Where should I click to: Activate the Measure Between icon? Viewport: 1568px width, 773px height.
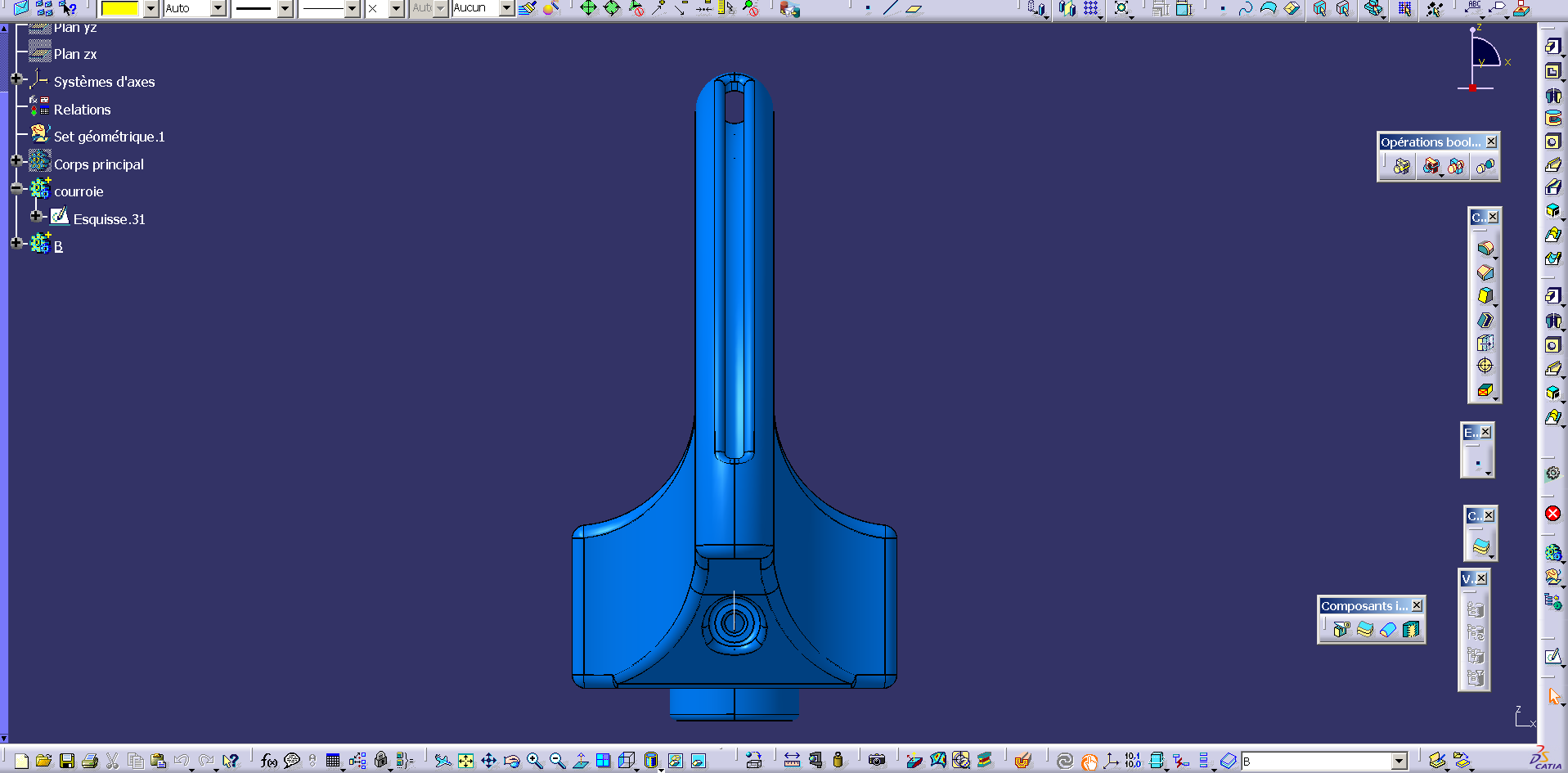coord(792,761)
